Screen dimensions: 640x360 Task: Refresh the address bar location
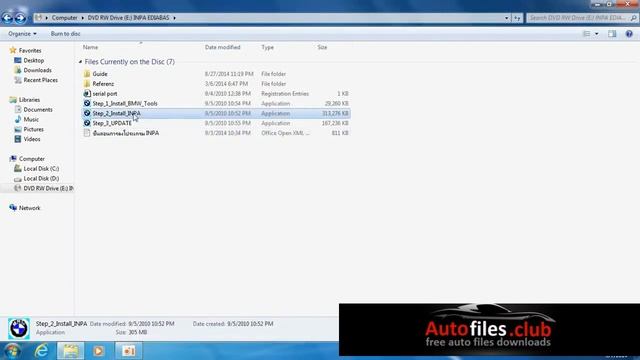click(517, 18)
